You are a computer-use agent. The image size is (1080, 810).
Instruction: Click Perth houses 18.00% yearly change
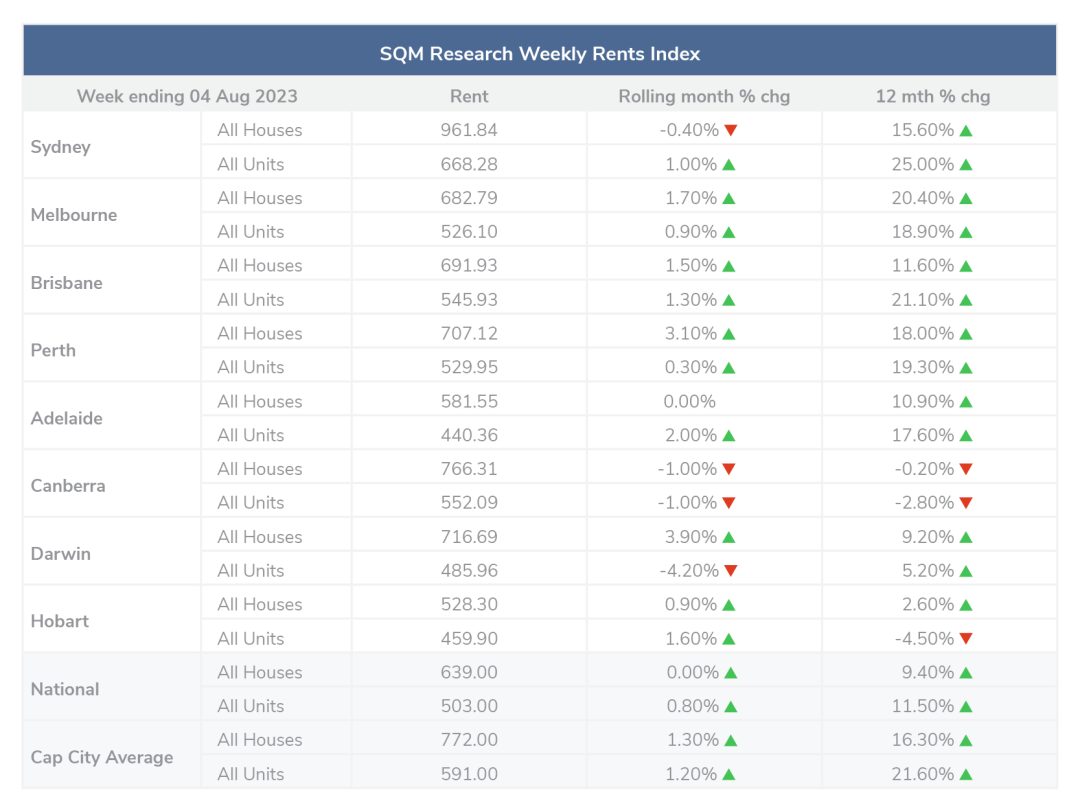(x=923, y=333)
